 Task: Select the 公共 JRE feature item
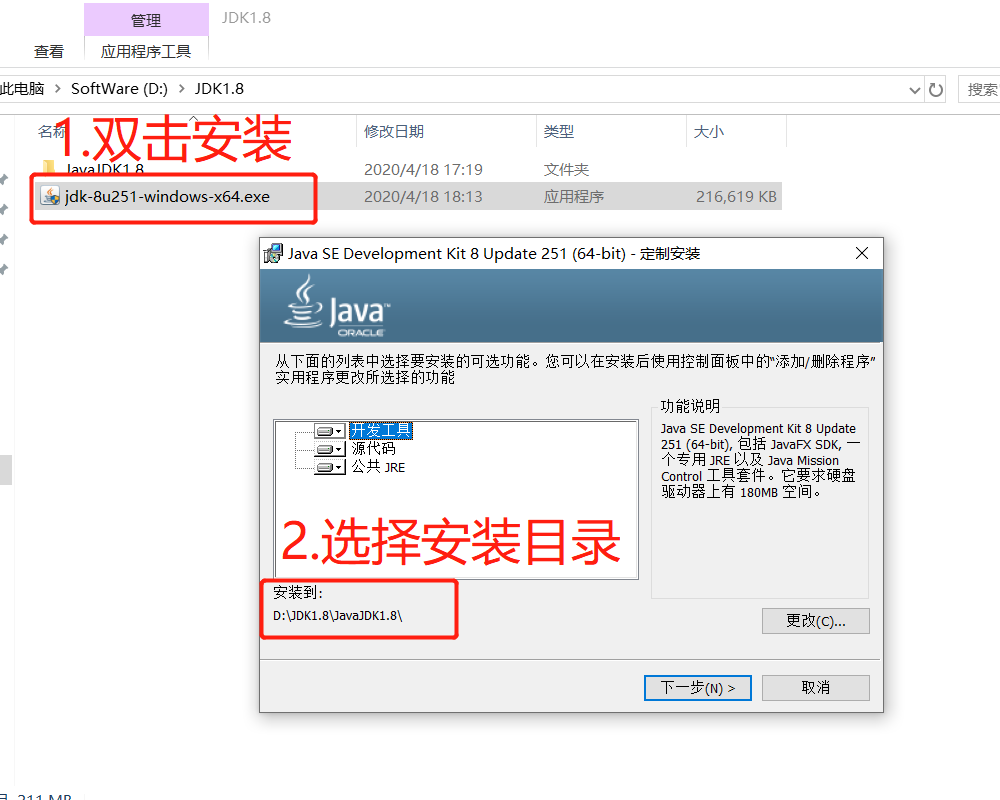coord(378,467)
